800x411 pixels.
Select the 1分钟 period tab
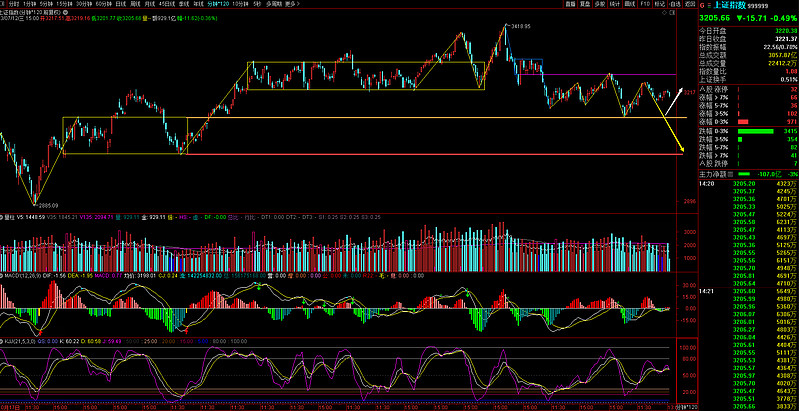tap(30, 4)
